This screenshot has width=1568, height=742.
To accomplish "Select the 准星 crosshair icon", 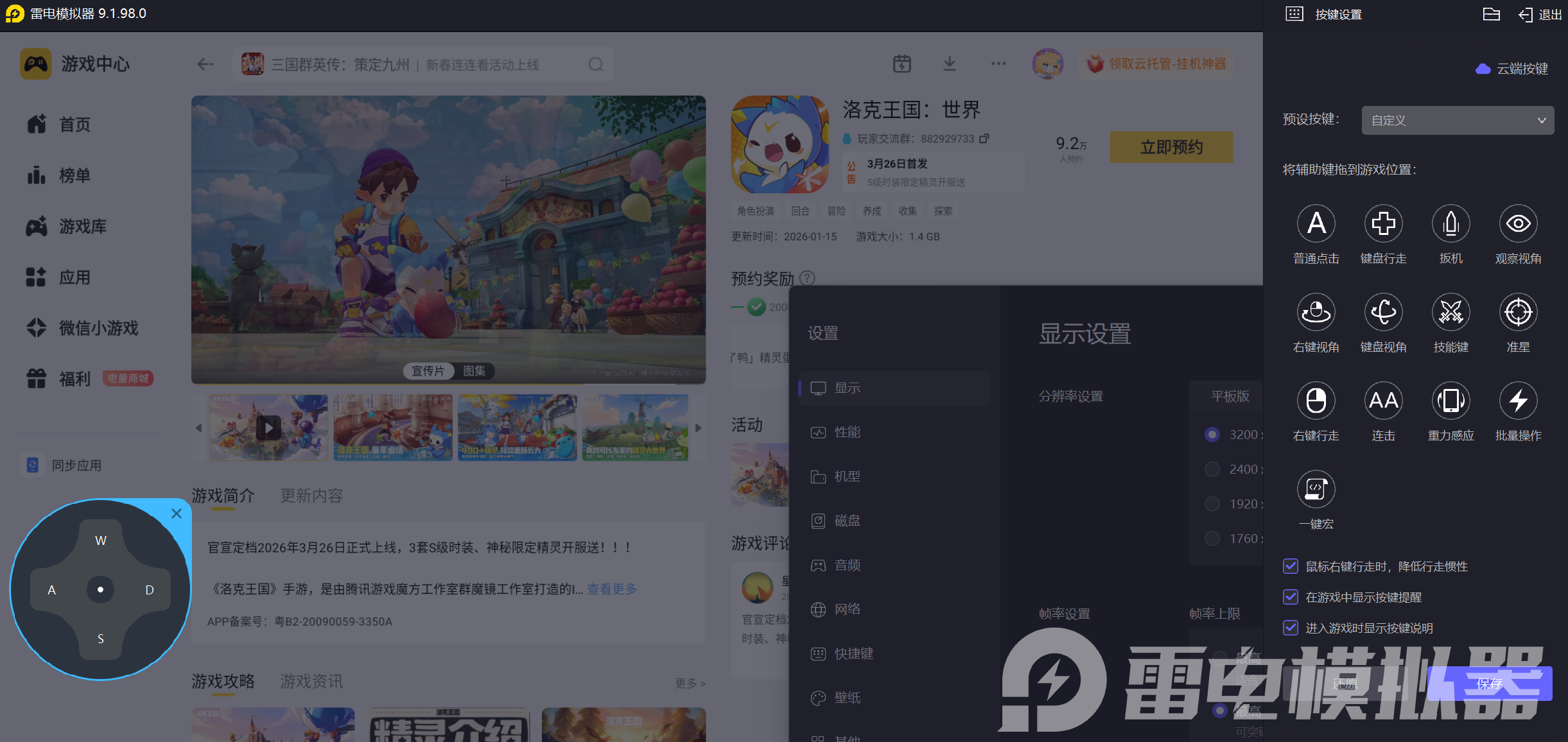I will [1518, 313].
